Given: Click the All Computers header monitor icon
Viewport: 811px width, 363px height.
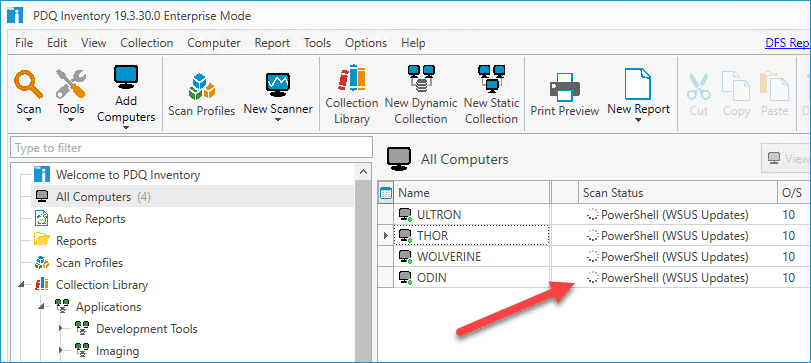Looking at the screenshot, I should coord(399,159).
